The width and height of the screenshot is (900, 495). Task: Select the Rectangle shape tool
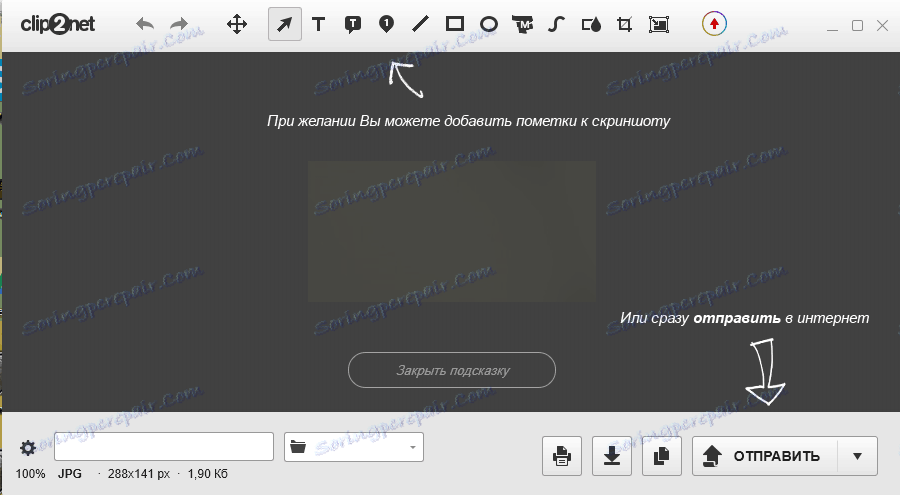pos(455,24)
